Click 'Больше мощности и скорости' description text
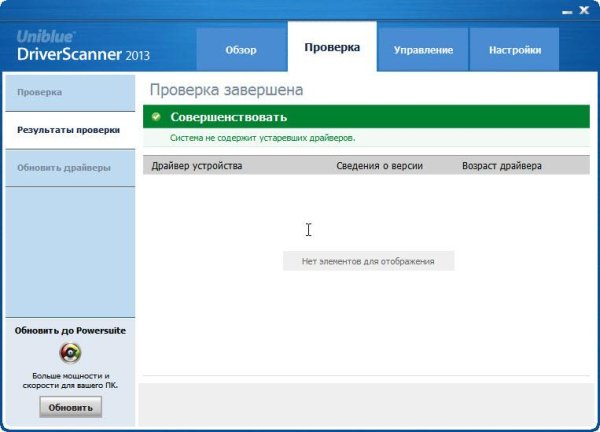This screenshot has height=432, width=600. (x=70, y=380)
